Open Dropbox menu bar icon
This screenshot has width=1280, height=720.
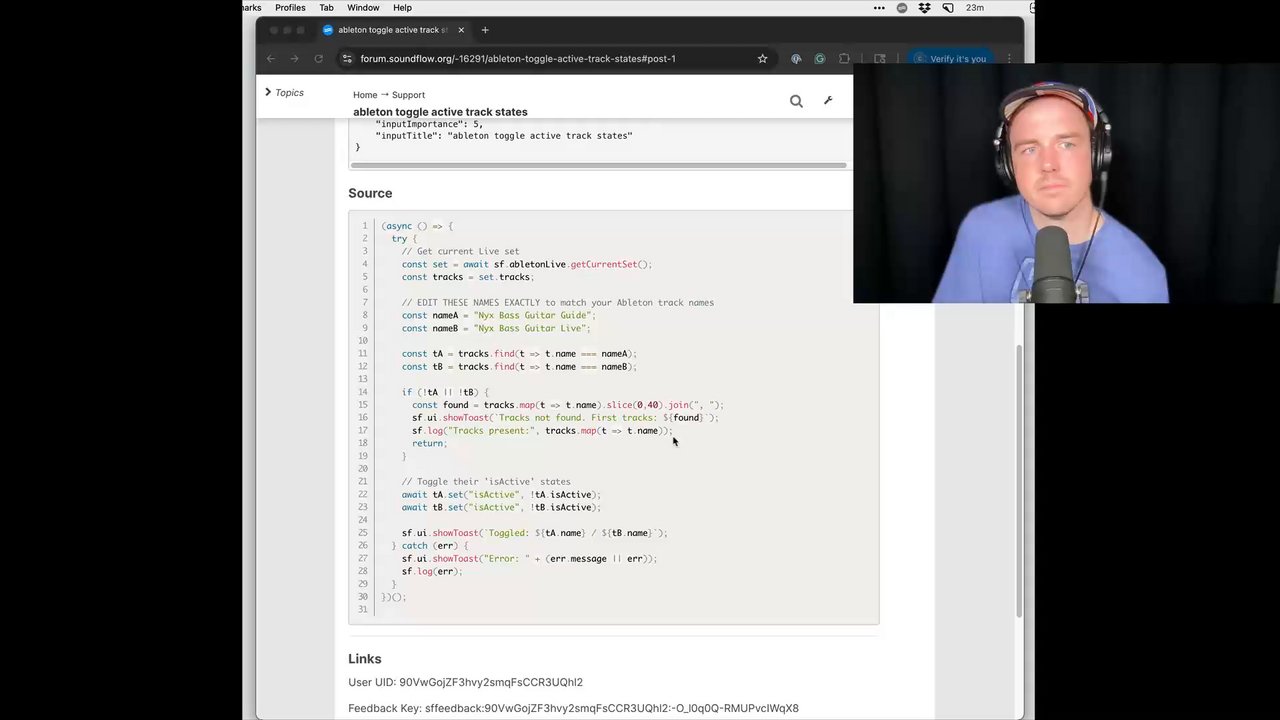point(925,8)
